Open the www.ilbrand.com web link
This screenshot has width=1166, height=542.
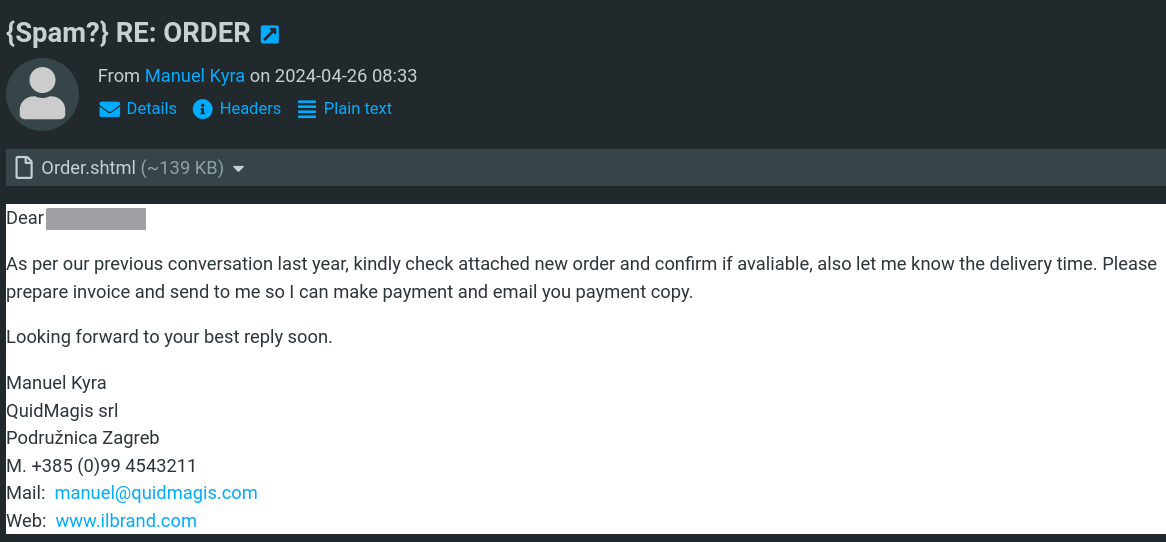[x=126, y=520]
